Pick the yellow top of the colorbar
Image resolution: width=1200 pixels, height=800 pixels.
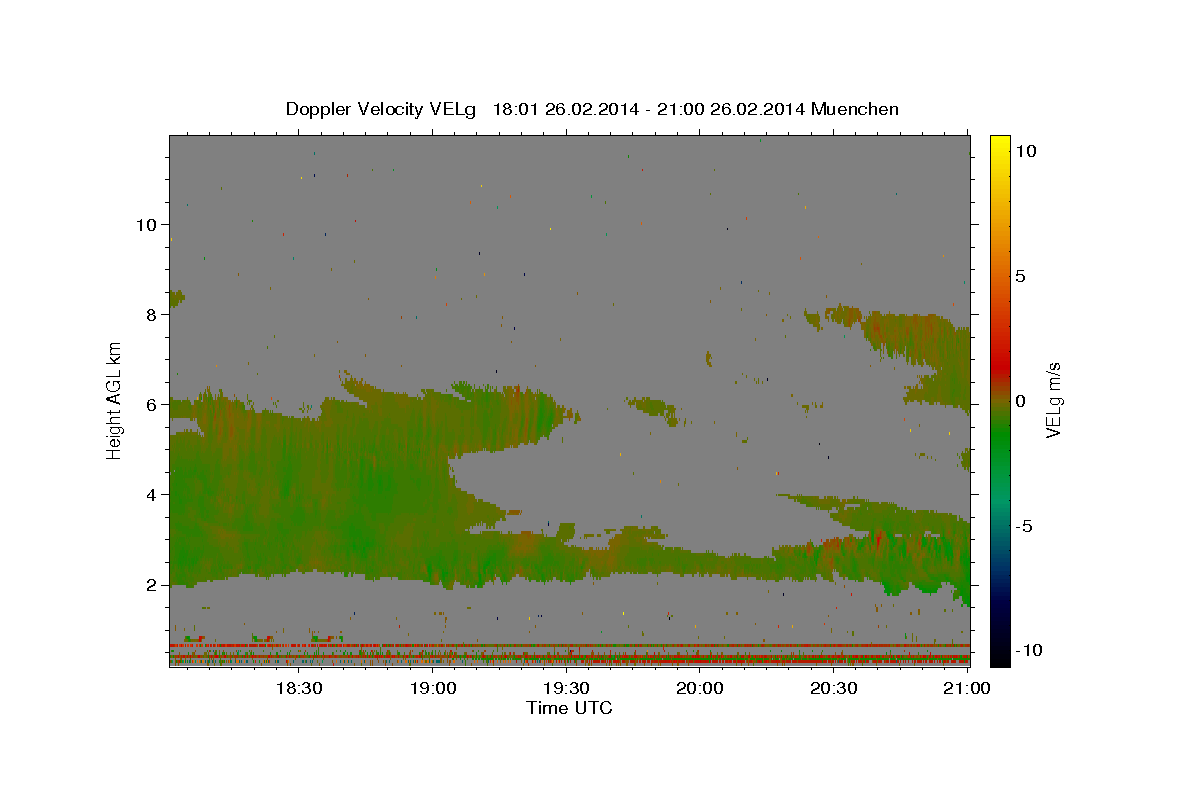(x=1000, y=145)
